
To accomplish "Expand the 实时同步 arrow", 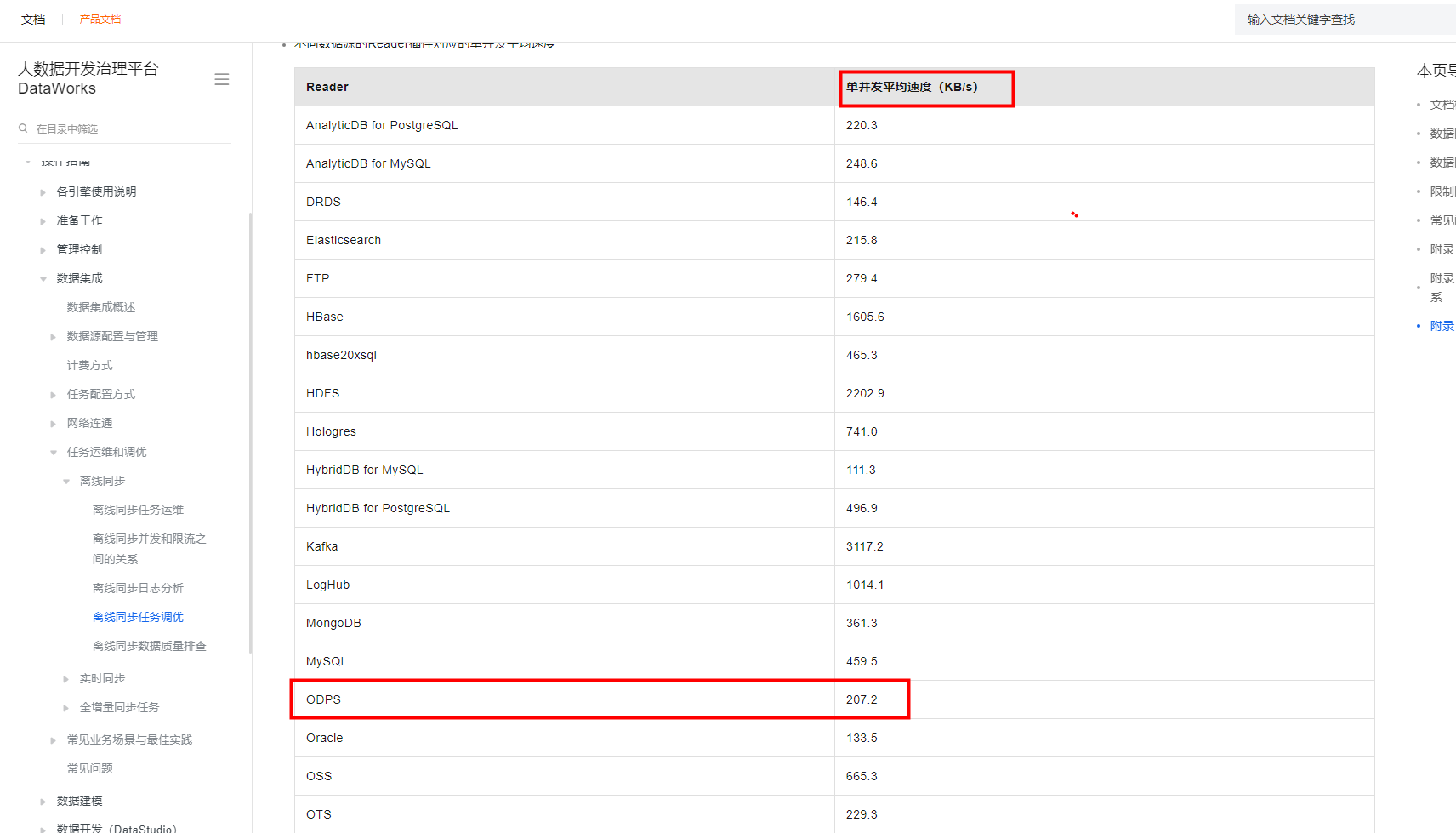I will (66, 679).
